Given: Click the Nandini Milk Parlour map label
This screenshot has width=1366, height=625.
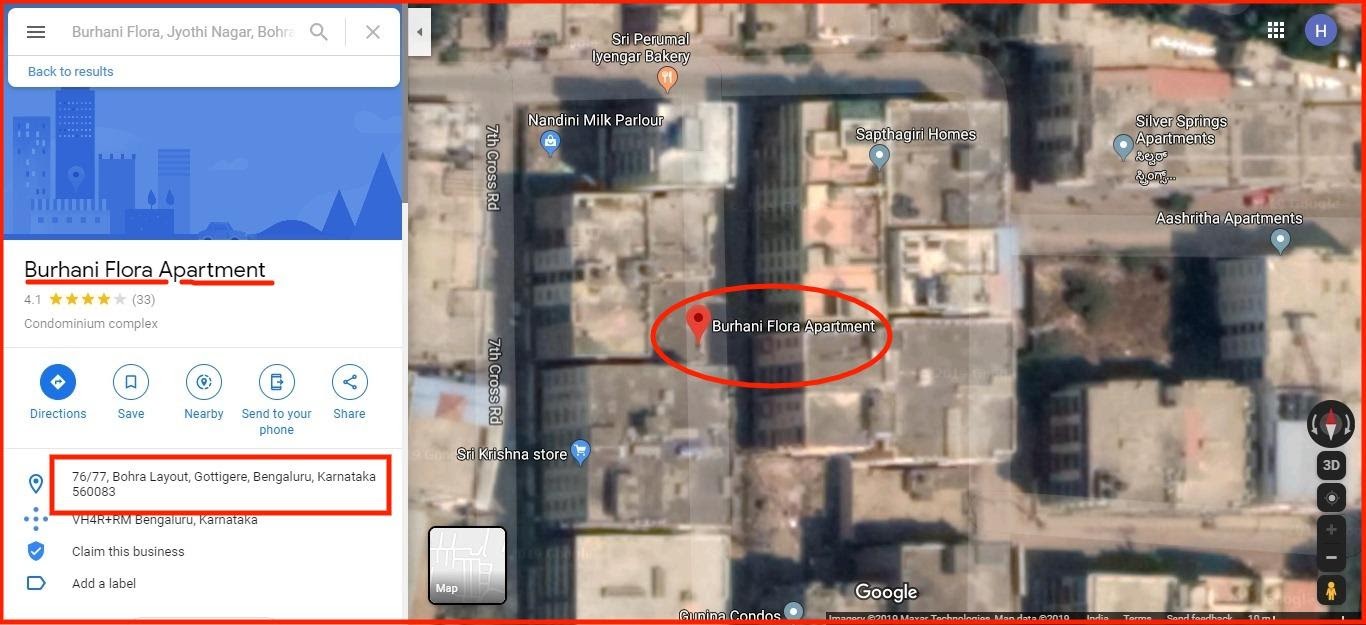Looking at the screenshot, I should [596, 120].
